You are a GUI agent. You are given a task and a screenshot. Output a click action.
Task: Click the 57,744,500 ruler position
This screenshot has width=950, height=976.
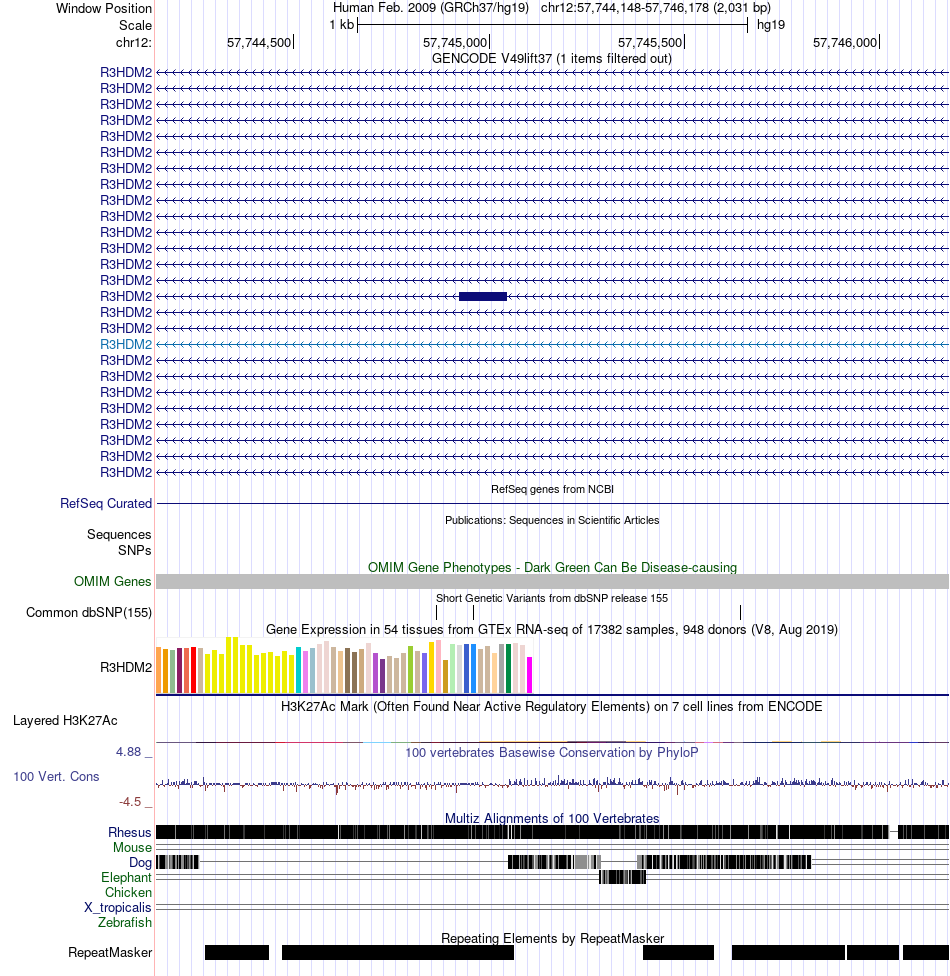[x=259, y=43]
